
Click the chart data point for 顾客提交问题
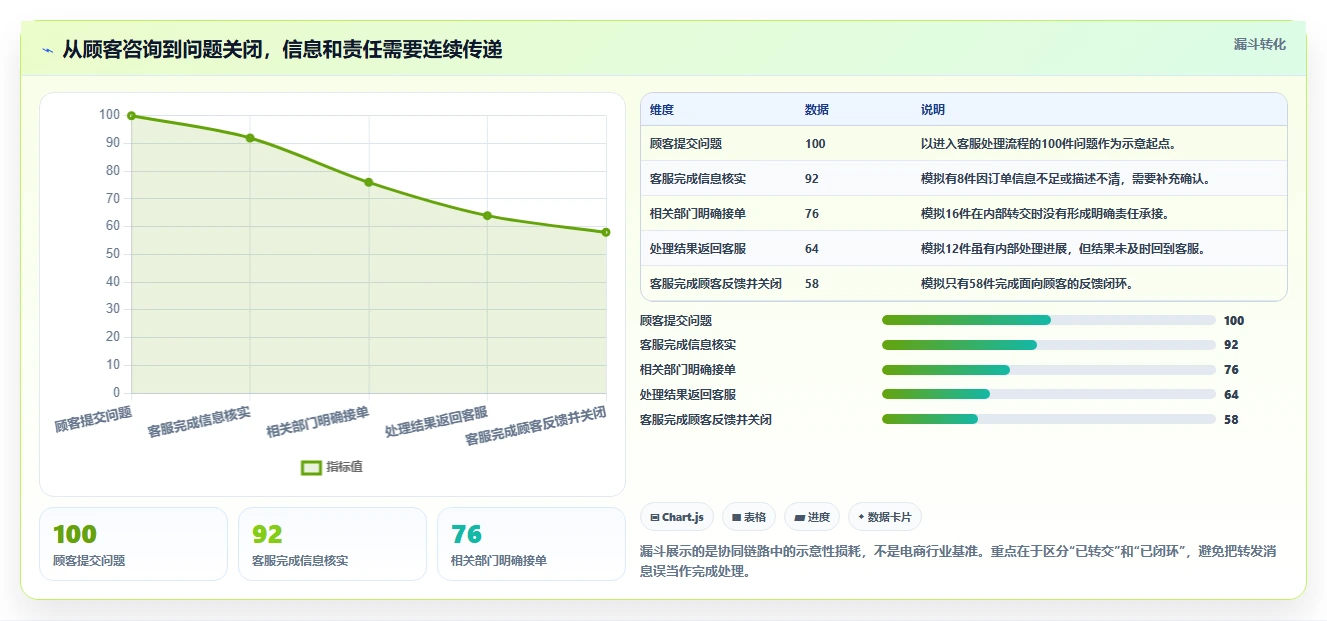pyautogui.click(x=131, y=116)
